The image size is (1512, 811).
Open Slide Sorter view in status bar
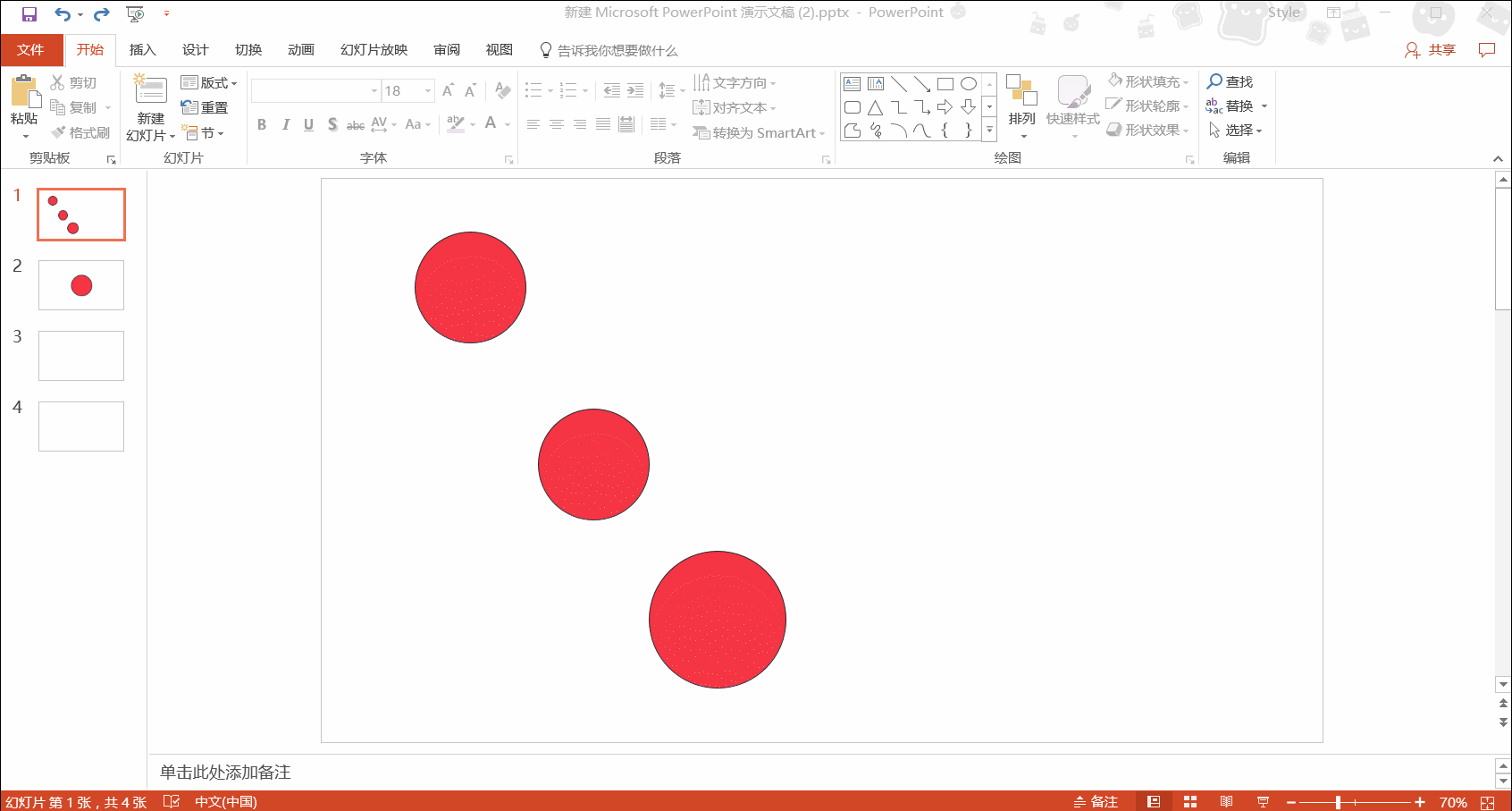1189,802
